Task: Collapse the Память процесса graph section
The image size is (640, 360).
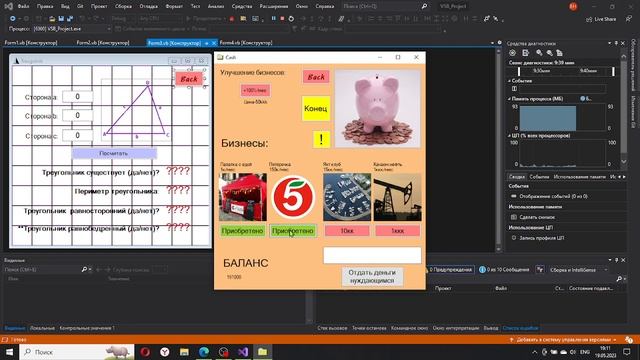Action: click(x=509, y=98)
